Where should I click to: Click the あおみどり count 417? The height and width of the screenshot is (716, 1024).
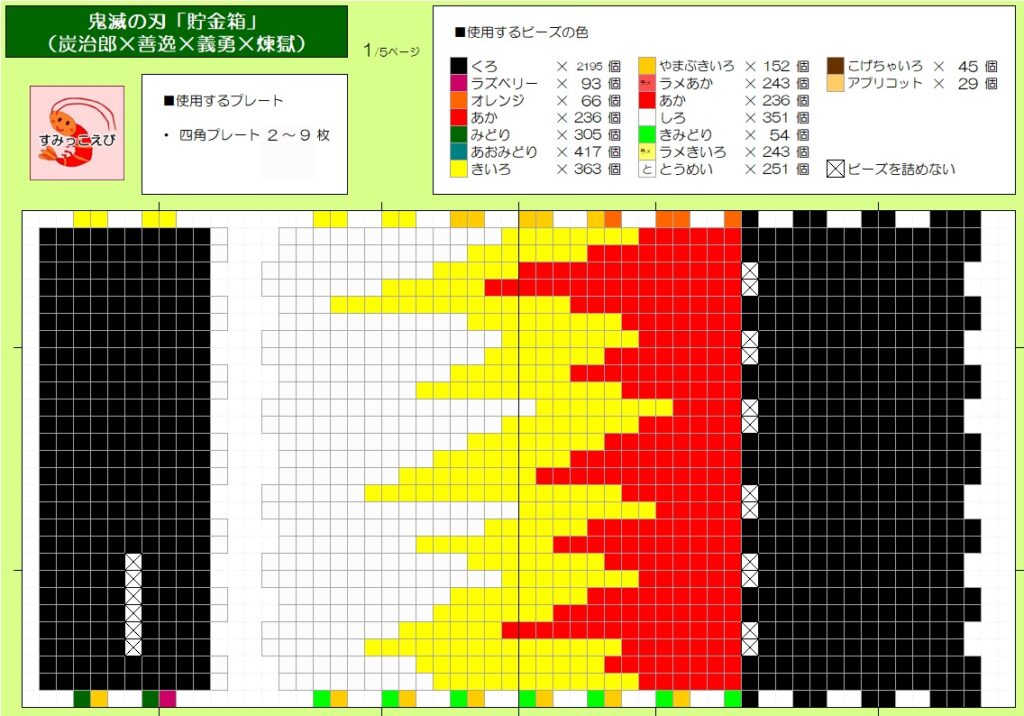coord(588,152)
